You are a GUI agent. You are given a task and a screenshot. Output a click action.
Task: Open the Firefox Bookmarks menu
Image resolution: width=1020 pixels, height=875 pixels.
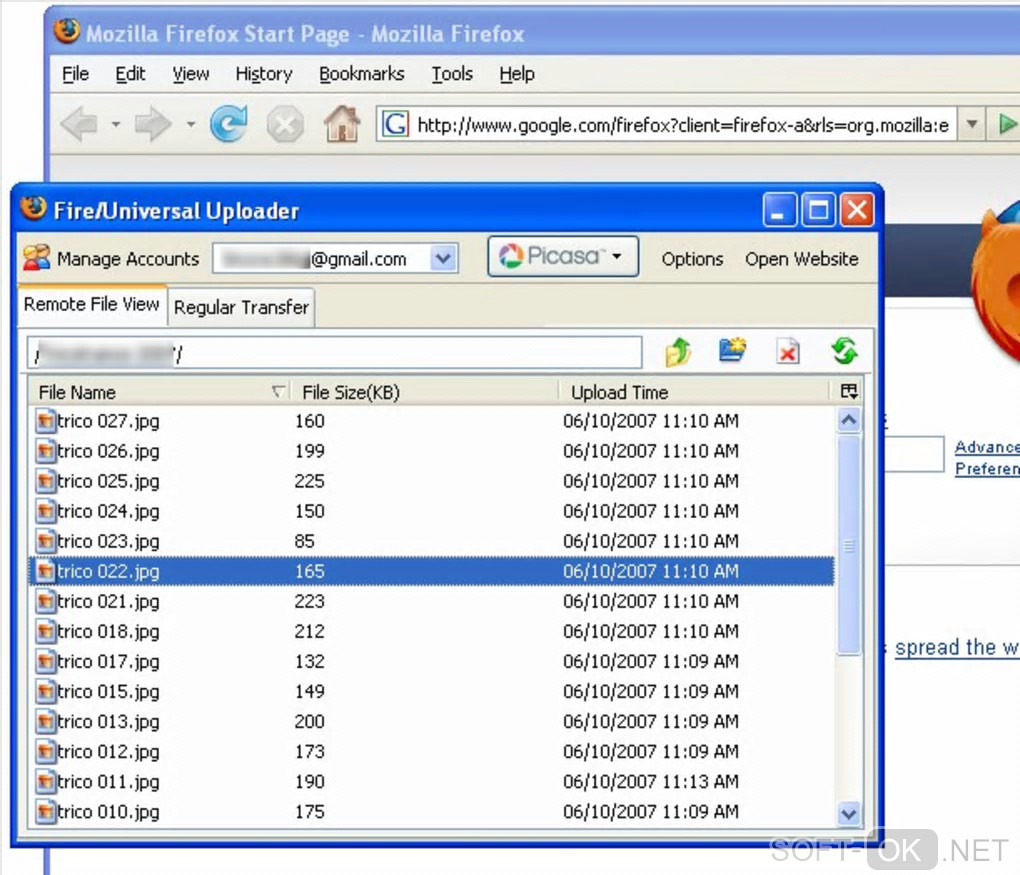coord(362,74)
